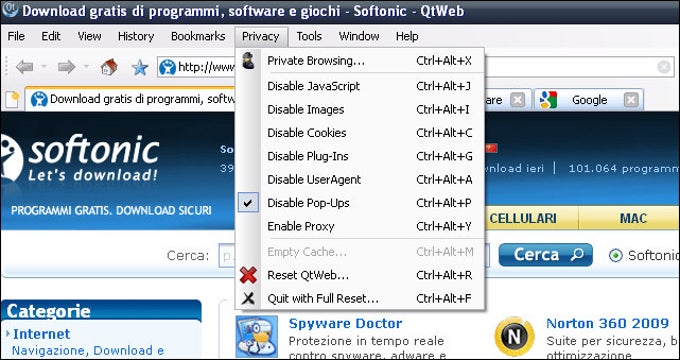Viewport: 680px width, 360px height.
Task: Toggle Disable JavaScript option
Action: click(x=360, y=86)
